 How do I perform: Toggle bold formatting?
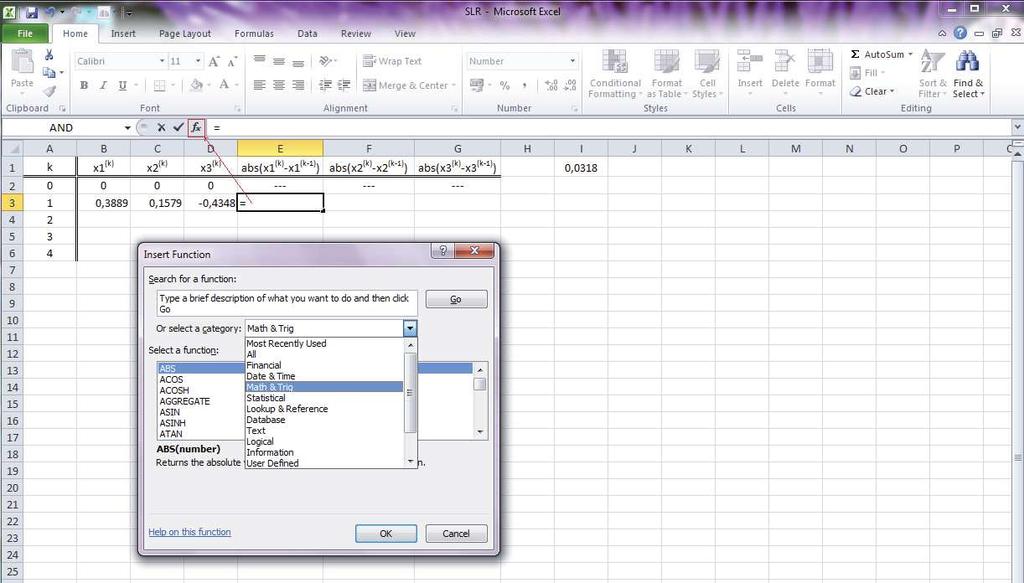point(84,86)
